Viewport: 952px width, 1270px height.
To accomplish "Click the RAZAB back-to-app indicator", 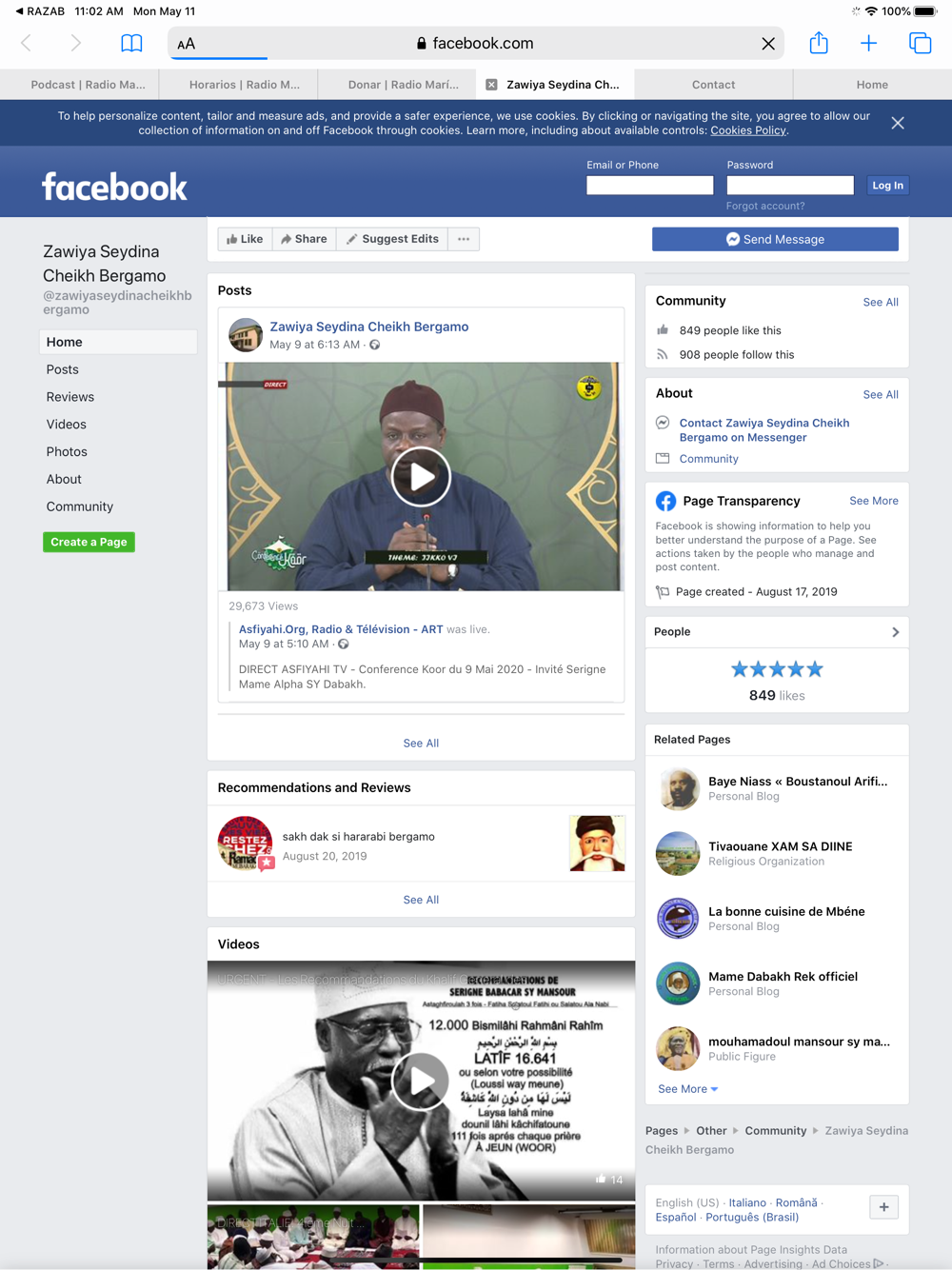I will pos(40,11).
